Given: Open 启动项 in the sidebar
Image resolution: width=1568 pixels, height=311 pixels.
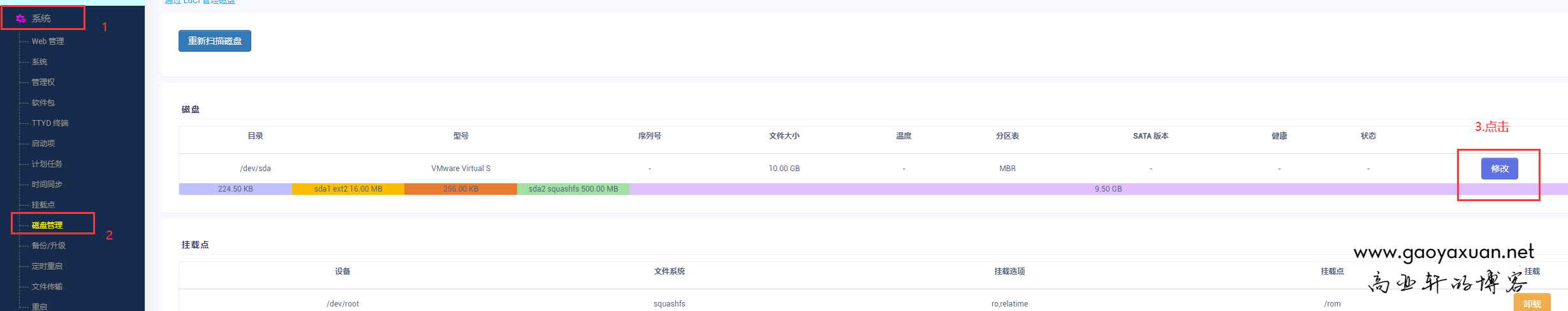Looking at the screenshot, I should coord(43,144).
